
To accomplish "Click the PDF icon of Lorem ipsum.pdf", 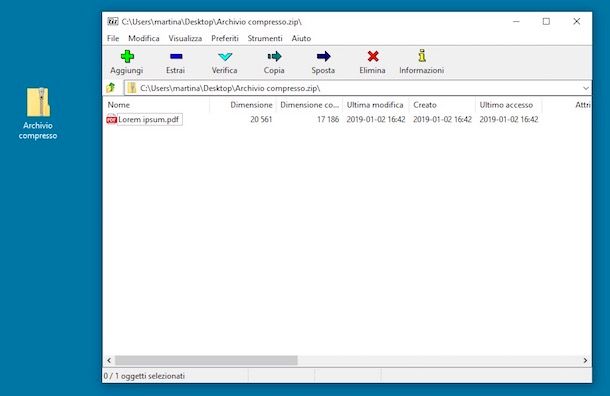I will 111,119.
